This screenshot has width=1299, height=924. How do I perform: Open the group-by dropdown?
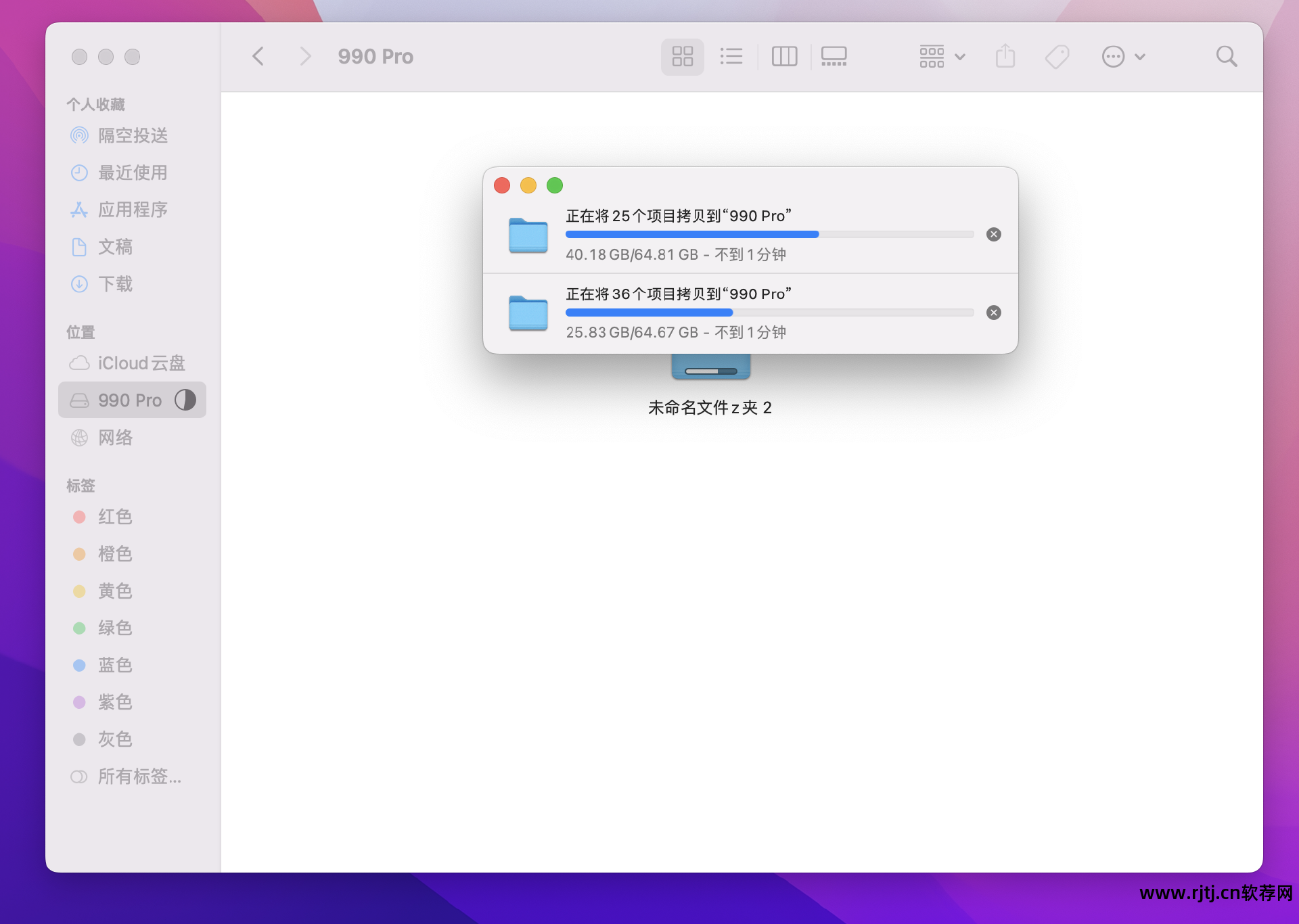point(942,56)
